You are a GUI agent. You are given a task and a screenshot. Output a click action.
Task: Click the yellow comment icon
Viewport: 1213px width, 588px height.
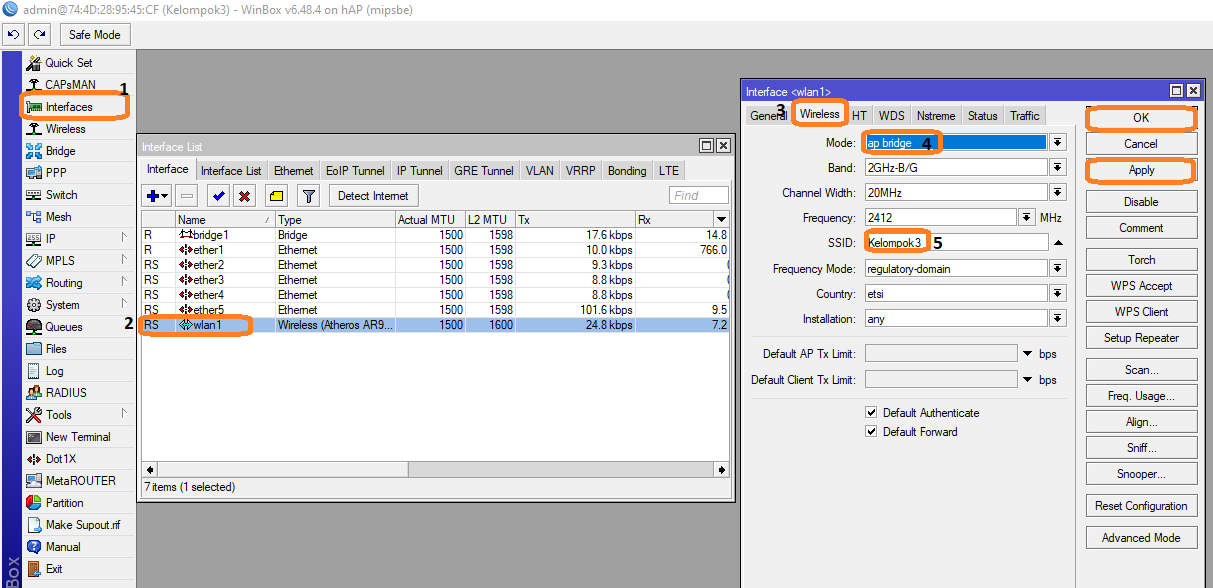tap(277, 196)
